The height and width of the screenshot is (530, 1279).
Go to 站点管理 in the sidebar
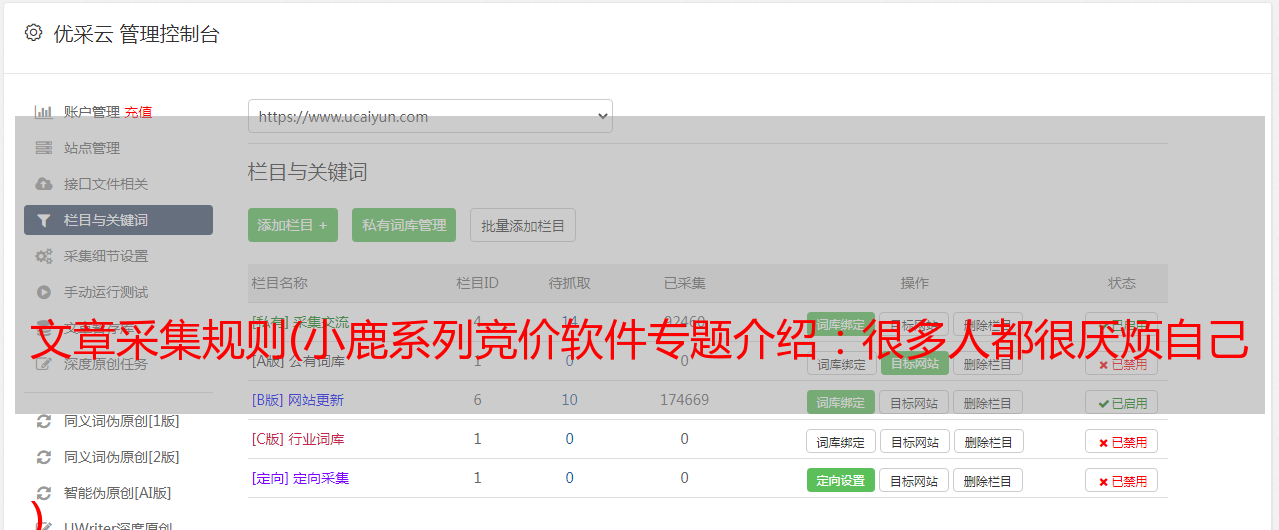click(x=92, y=148)
